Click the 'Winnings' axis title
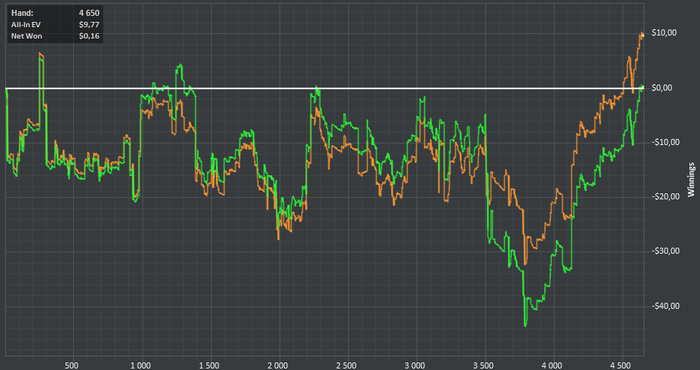 pos(691,179)
